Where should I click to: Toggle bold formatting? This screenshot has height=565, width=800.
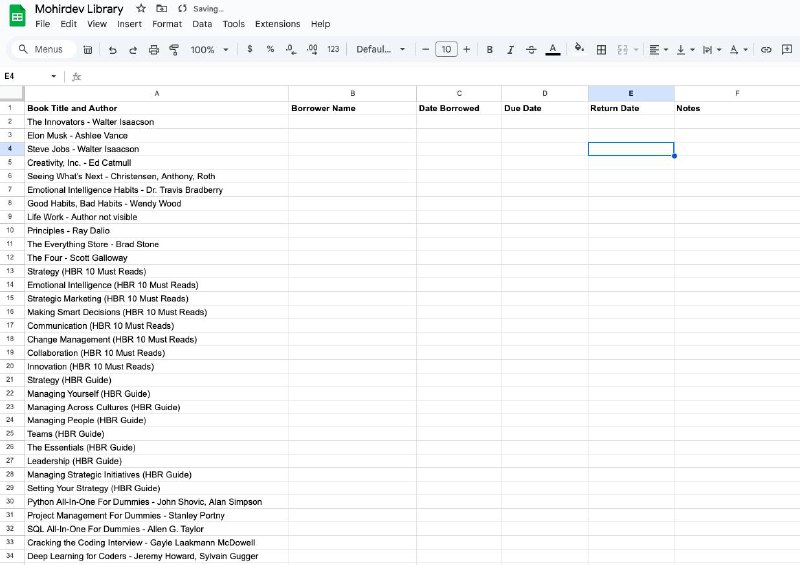pos(490,50)
